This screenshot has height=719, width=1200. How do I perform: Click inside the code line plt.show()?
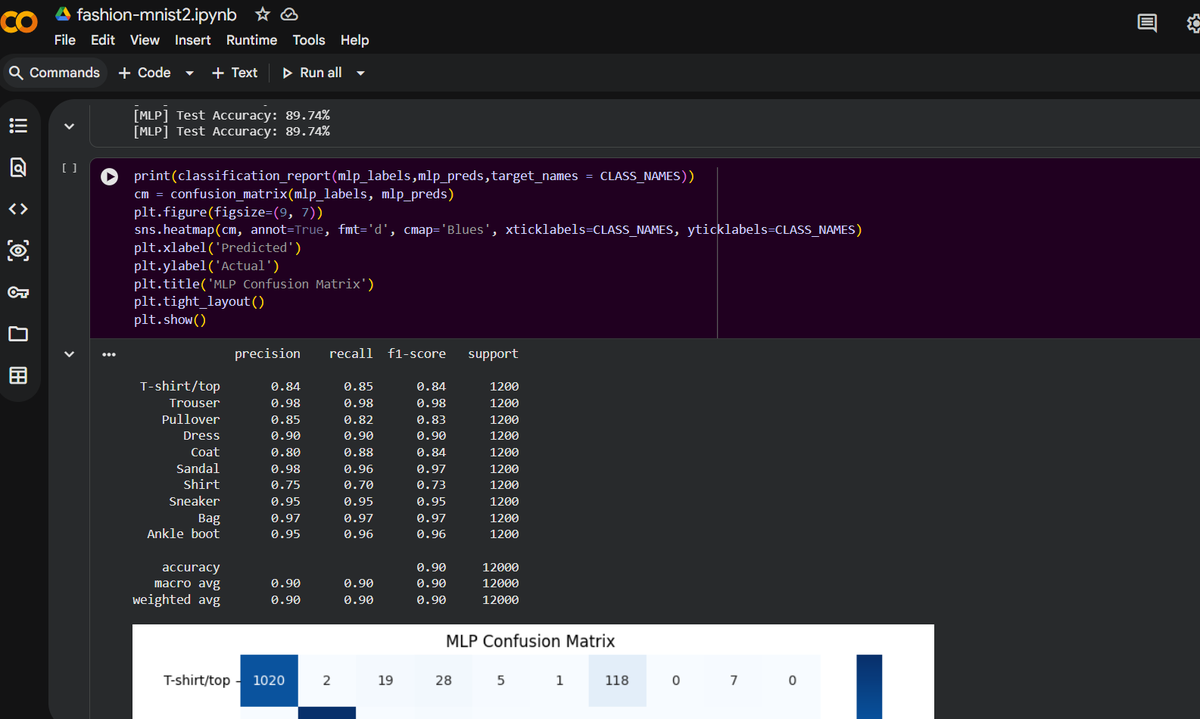coord(169,320)
